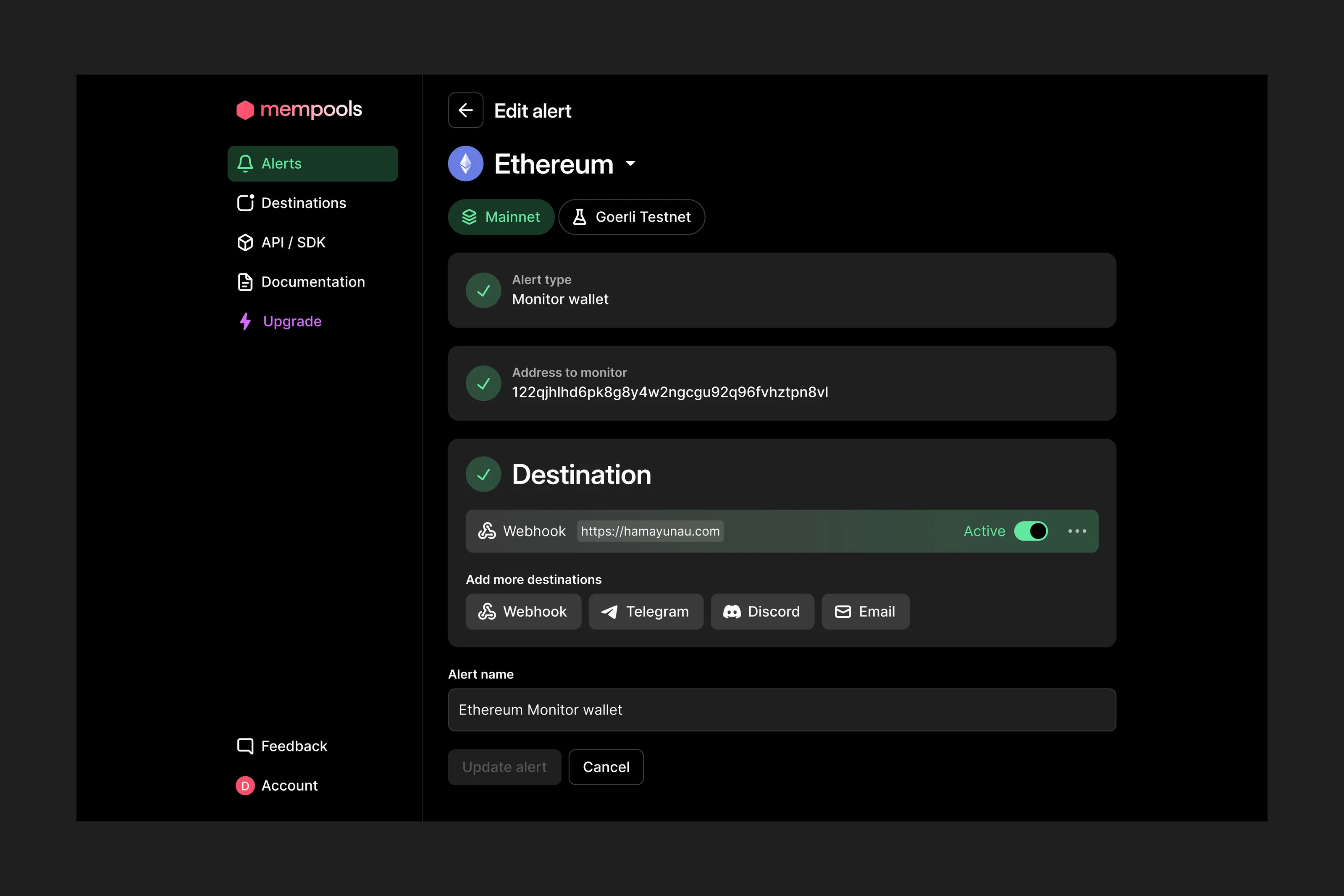Viewport: 1344px width, 896px height.
Task: Click the Goerli Testnet flask icon
Action: pos(579,217)
